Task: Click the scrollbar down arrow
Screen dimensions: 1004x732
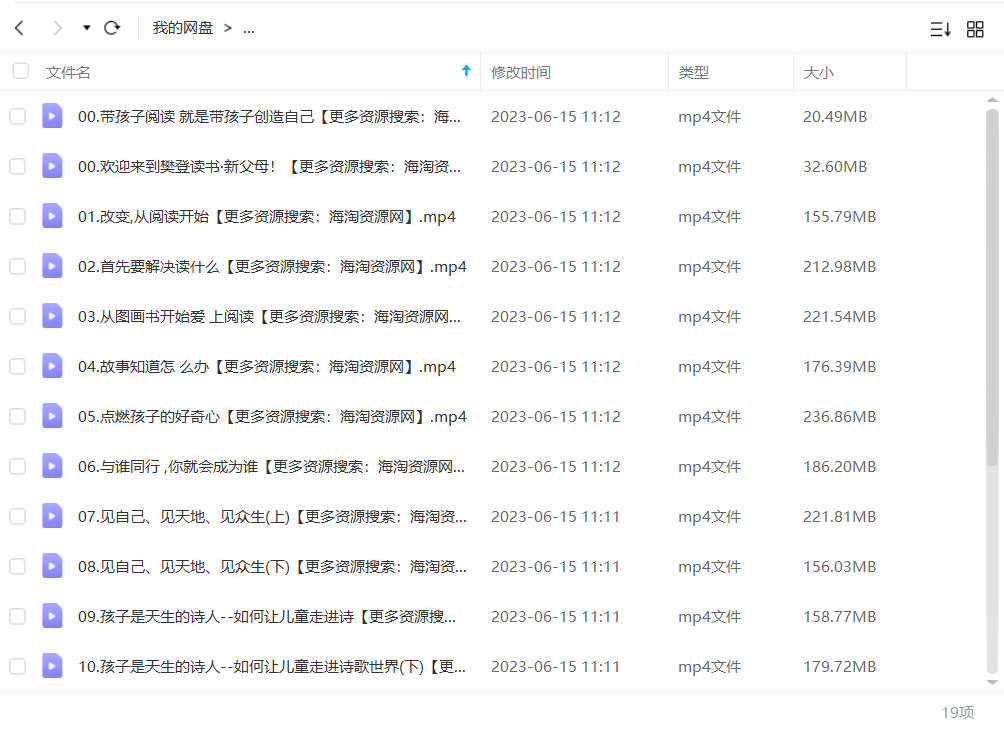Action: coord(992,682)
